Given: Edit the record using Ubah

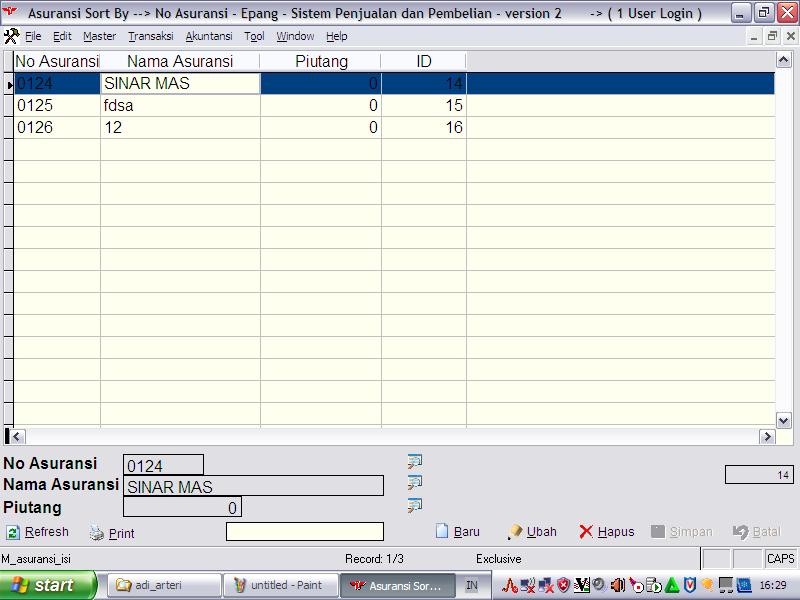Looking at the screenshot, I should click(x=532, y=532).
